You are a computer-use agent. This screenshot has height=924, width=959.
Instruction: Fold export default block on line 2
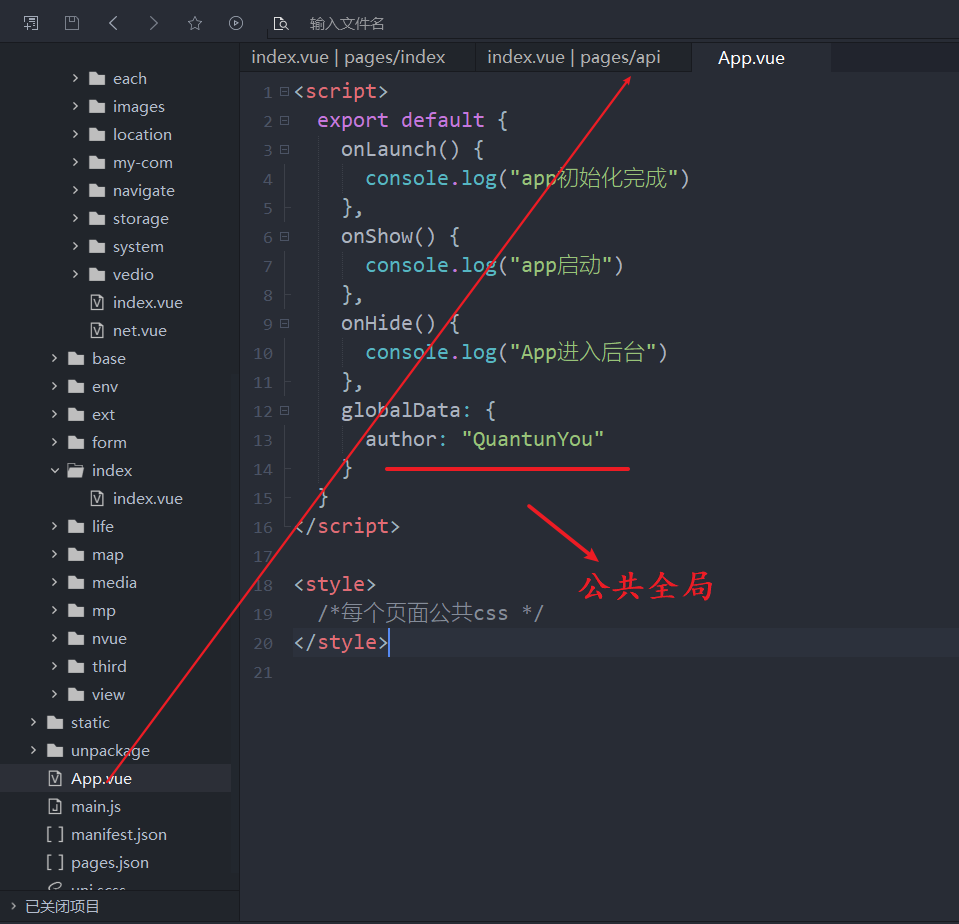(284, 120)
